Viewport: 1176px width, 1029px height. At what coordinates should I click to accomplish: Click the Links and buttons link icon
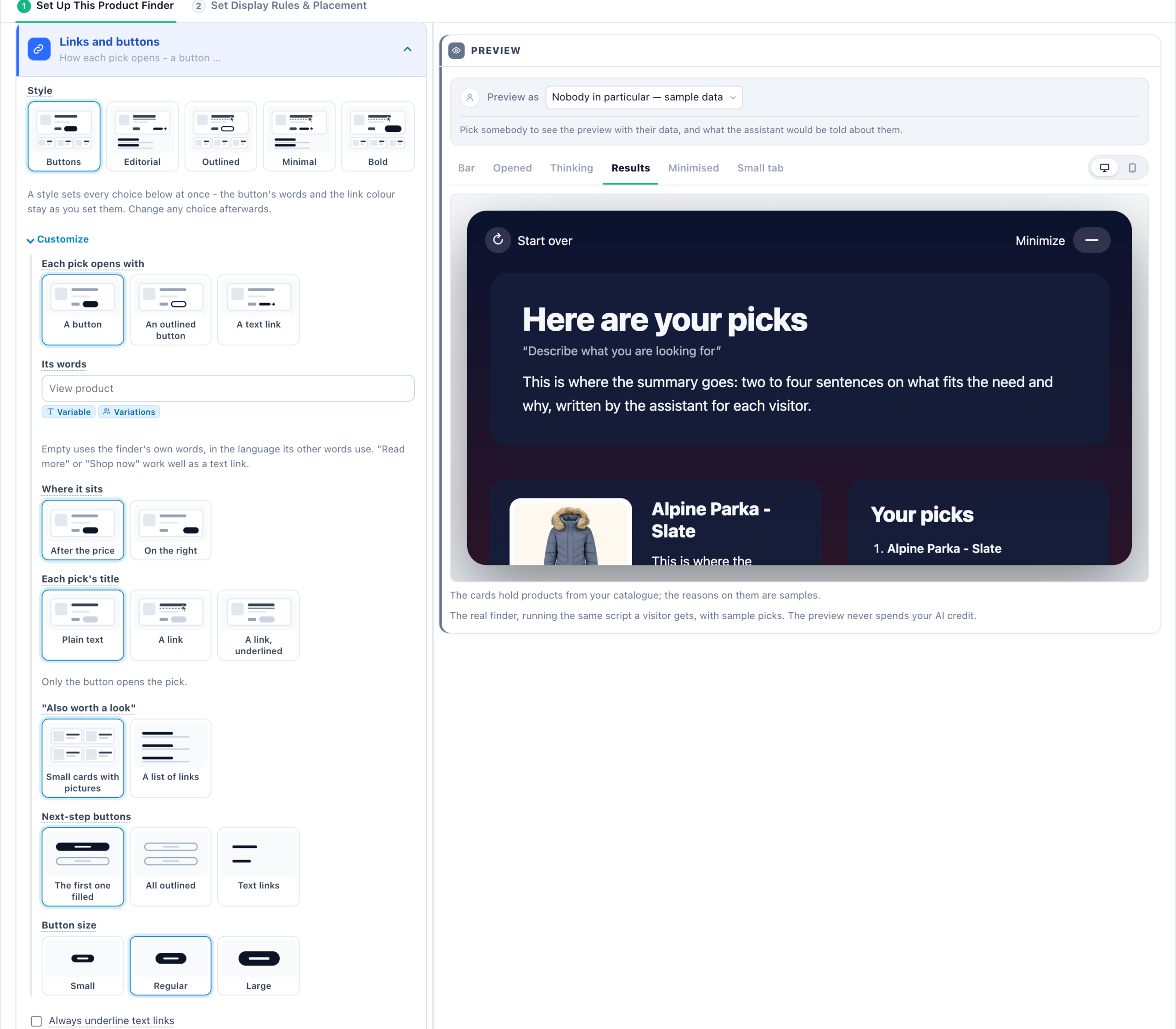[x=39, y=50]
